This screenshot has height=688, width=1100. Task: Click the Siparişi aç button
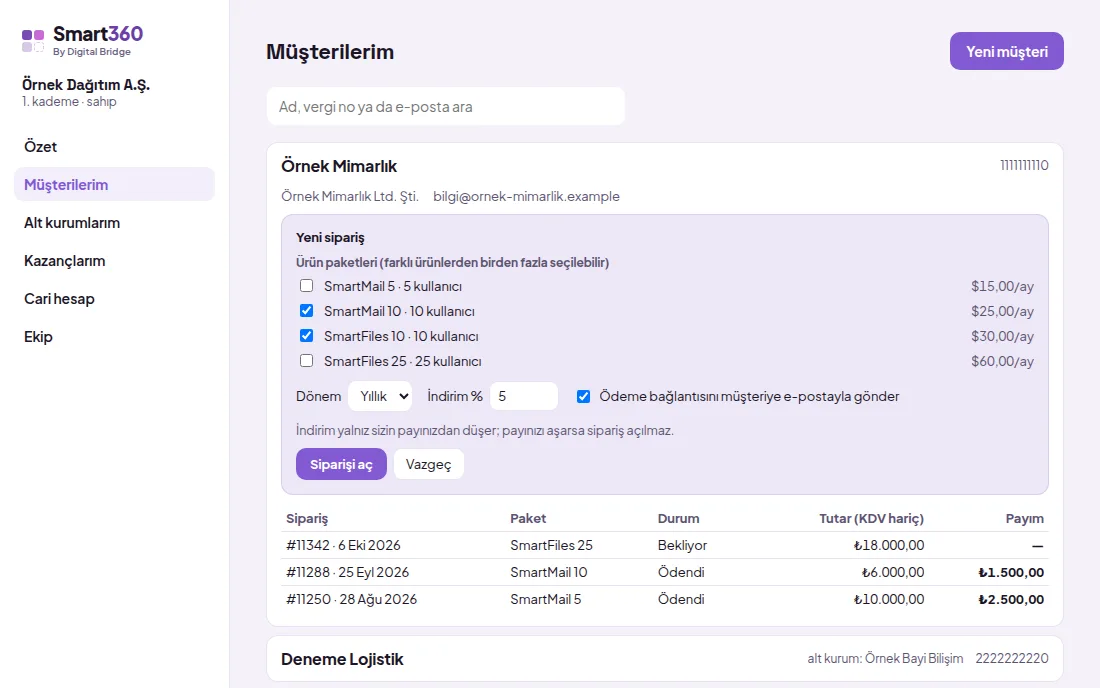(x=341, y=464)
